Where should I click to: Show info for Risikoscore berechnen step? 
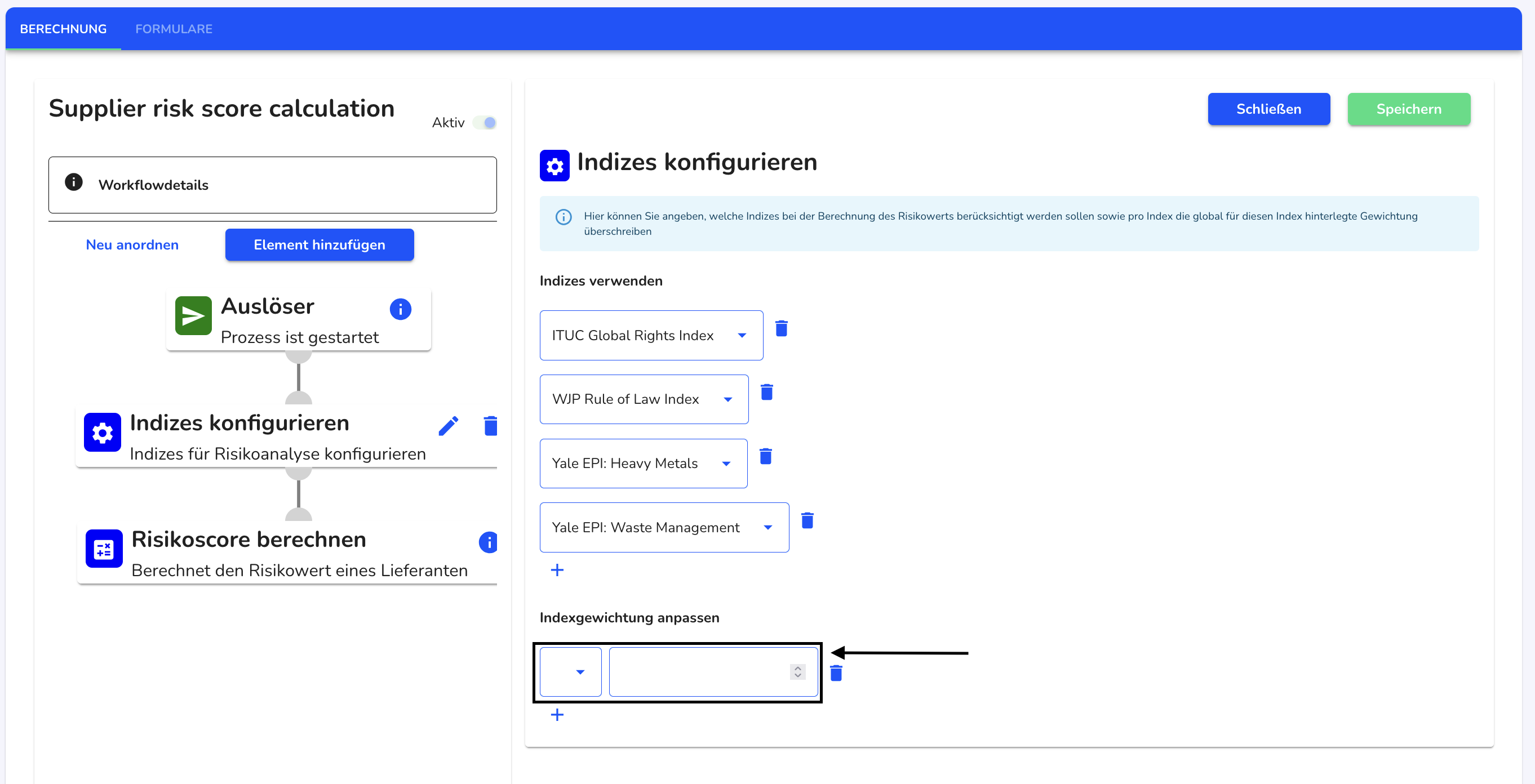pos(488,542)
